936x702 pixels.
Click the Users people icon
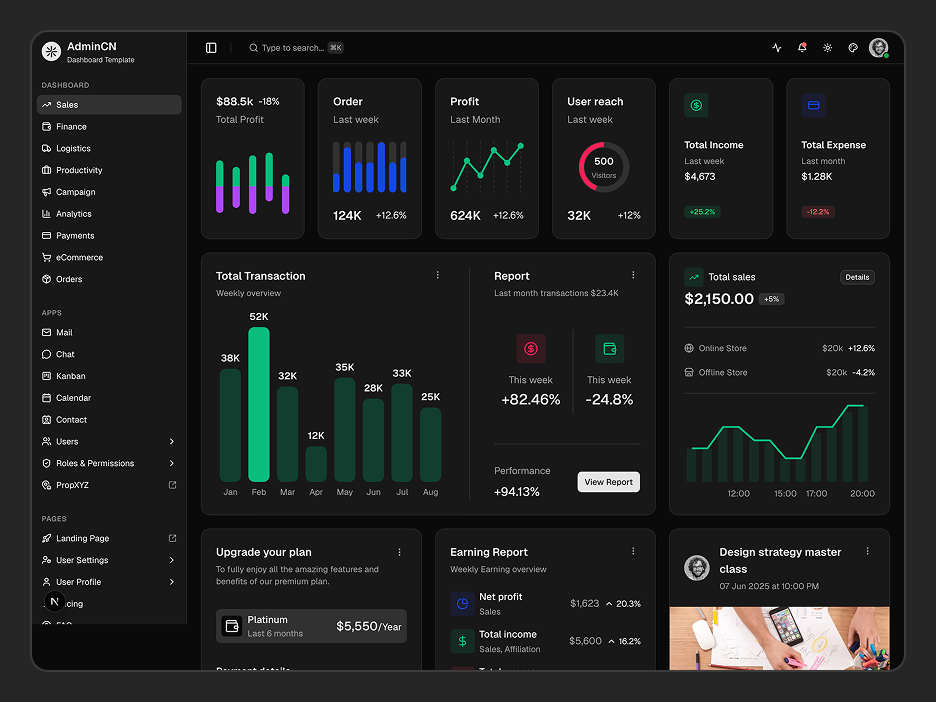[x=47, y=441]
